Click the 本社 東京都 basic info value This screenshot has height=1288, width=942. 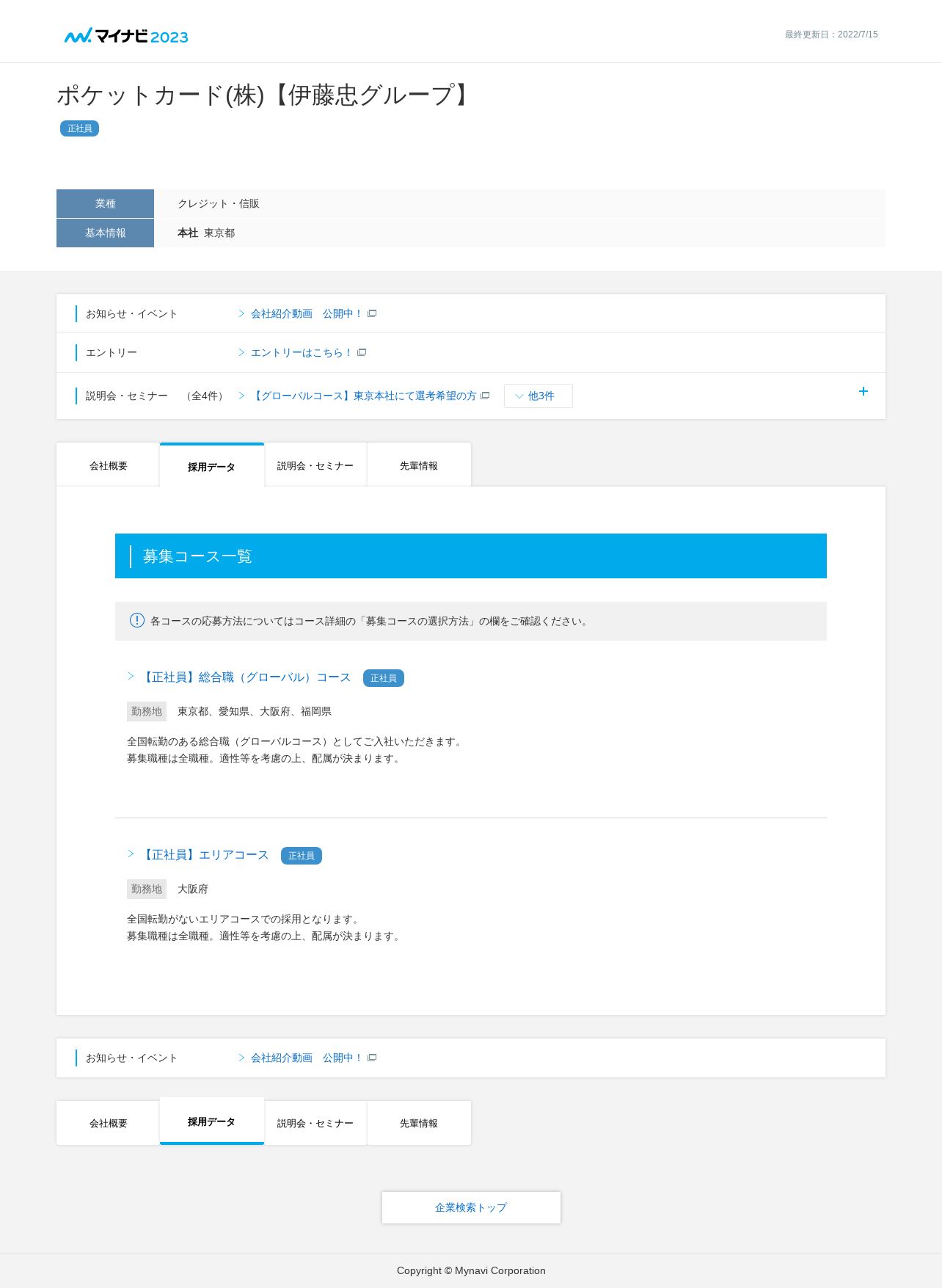pyautogui.click(x=206, y=233)
